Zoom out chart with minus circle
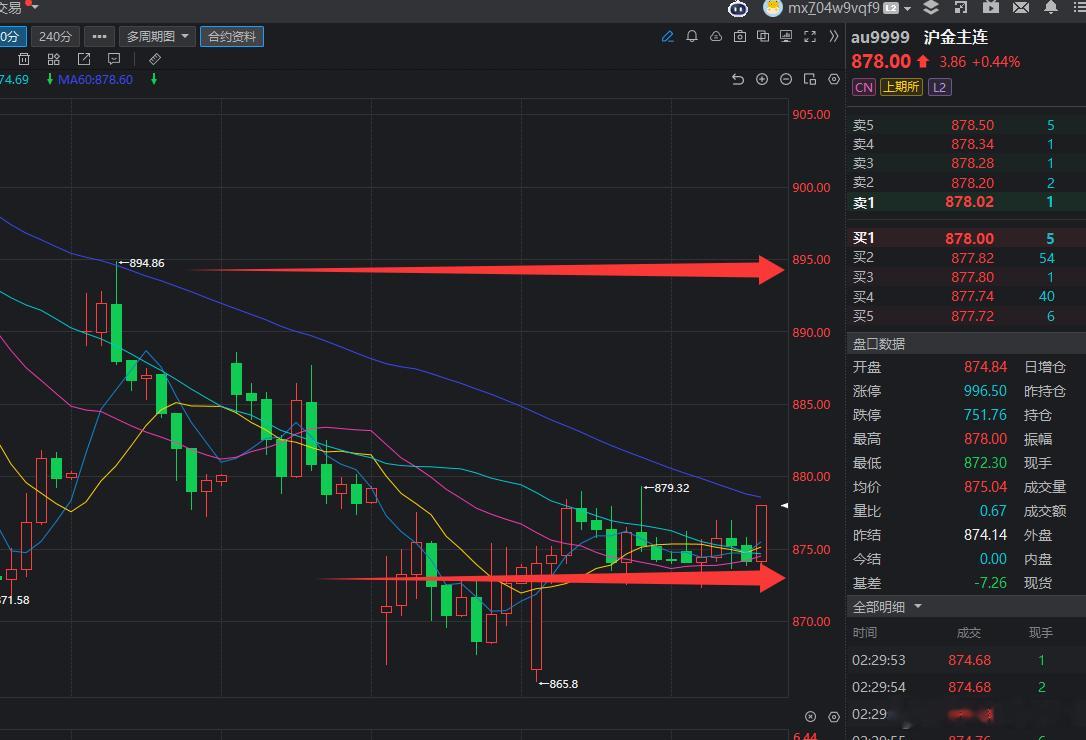 tap(786, 80)
